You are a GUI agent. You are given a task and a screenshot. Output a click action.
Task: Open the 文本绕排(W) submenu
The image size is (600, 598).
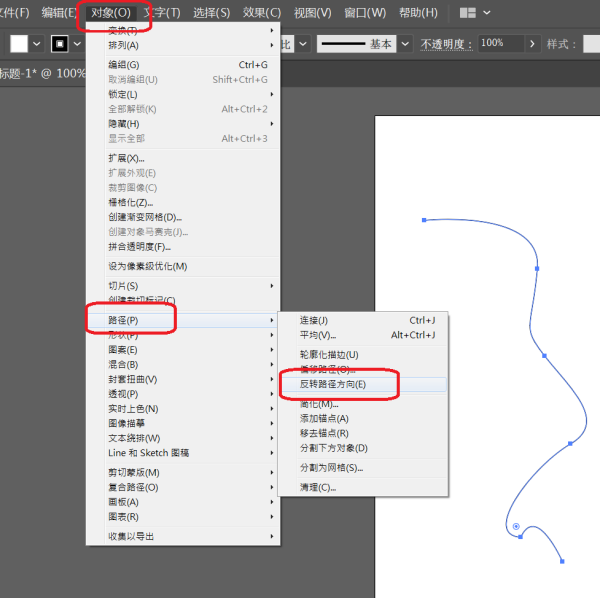(x=183, y=438)
